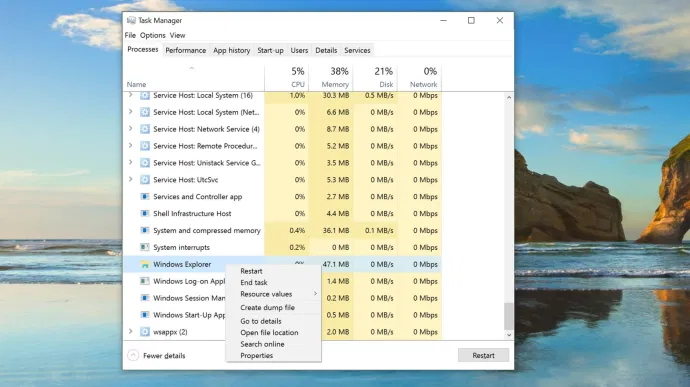The width and height of the screenshot is (690, 387).
Task: Click the Service Host: Remote Procedur.. icon
Action: tap(145, 146)
